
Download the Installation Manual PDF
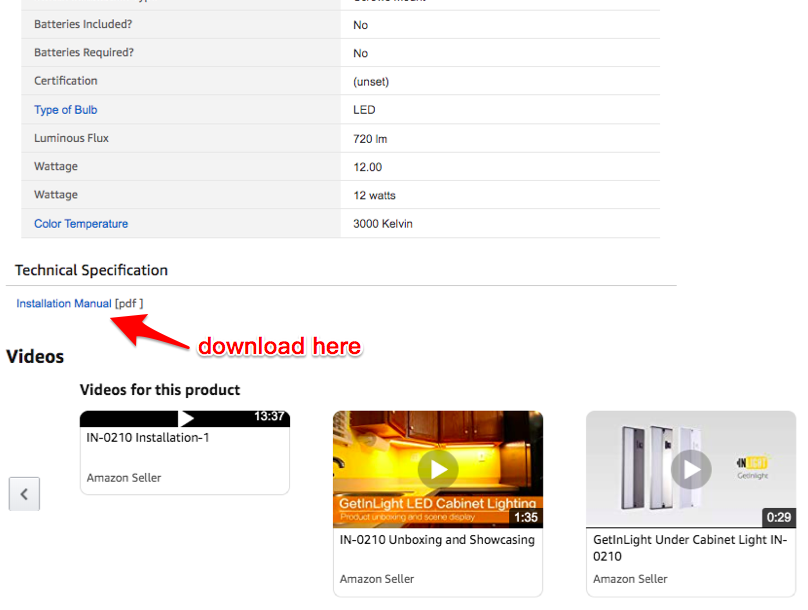click(63, 303)
